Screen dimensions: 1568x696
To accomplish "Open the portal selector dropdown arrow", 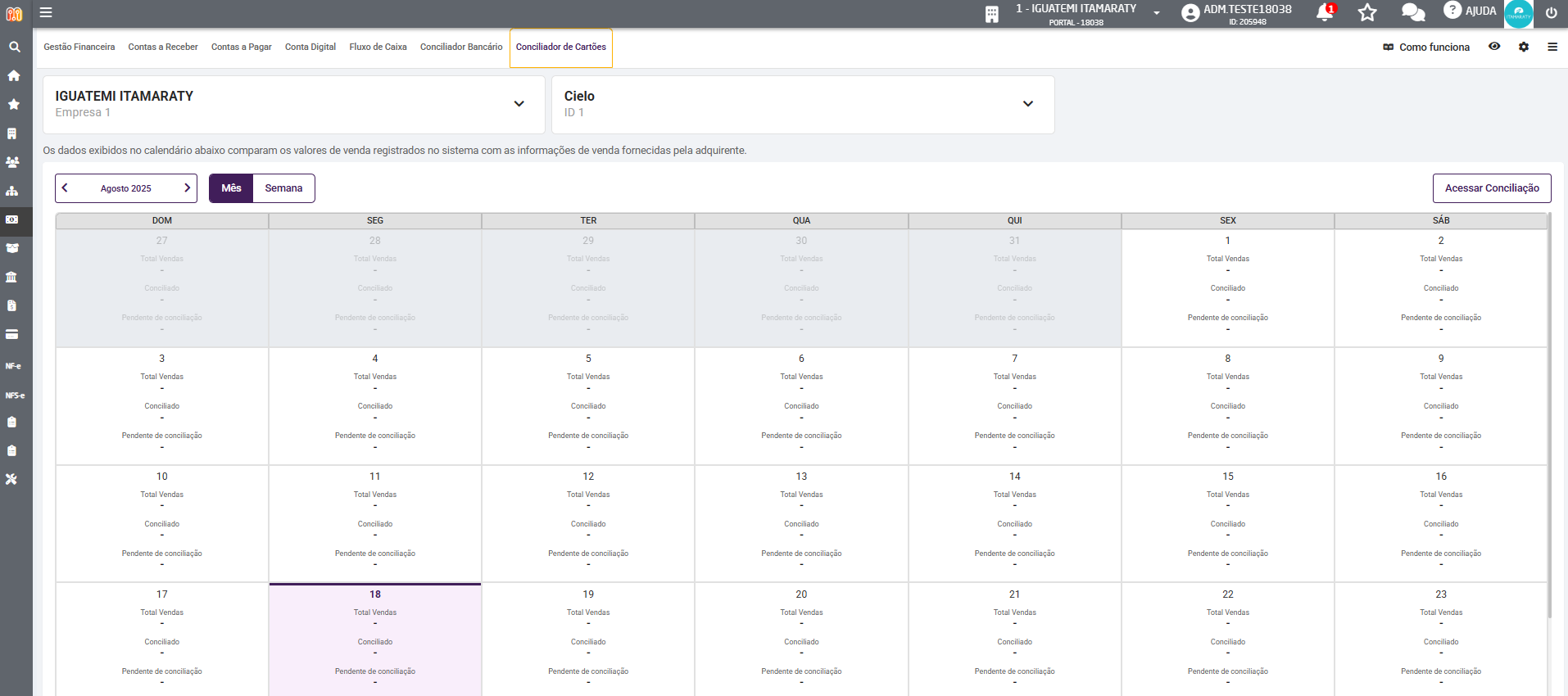I will (1156, 13).
